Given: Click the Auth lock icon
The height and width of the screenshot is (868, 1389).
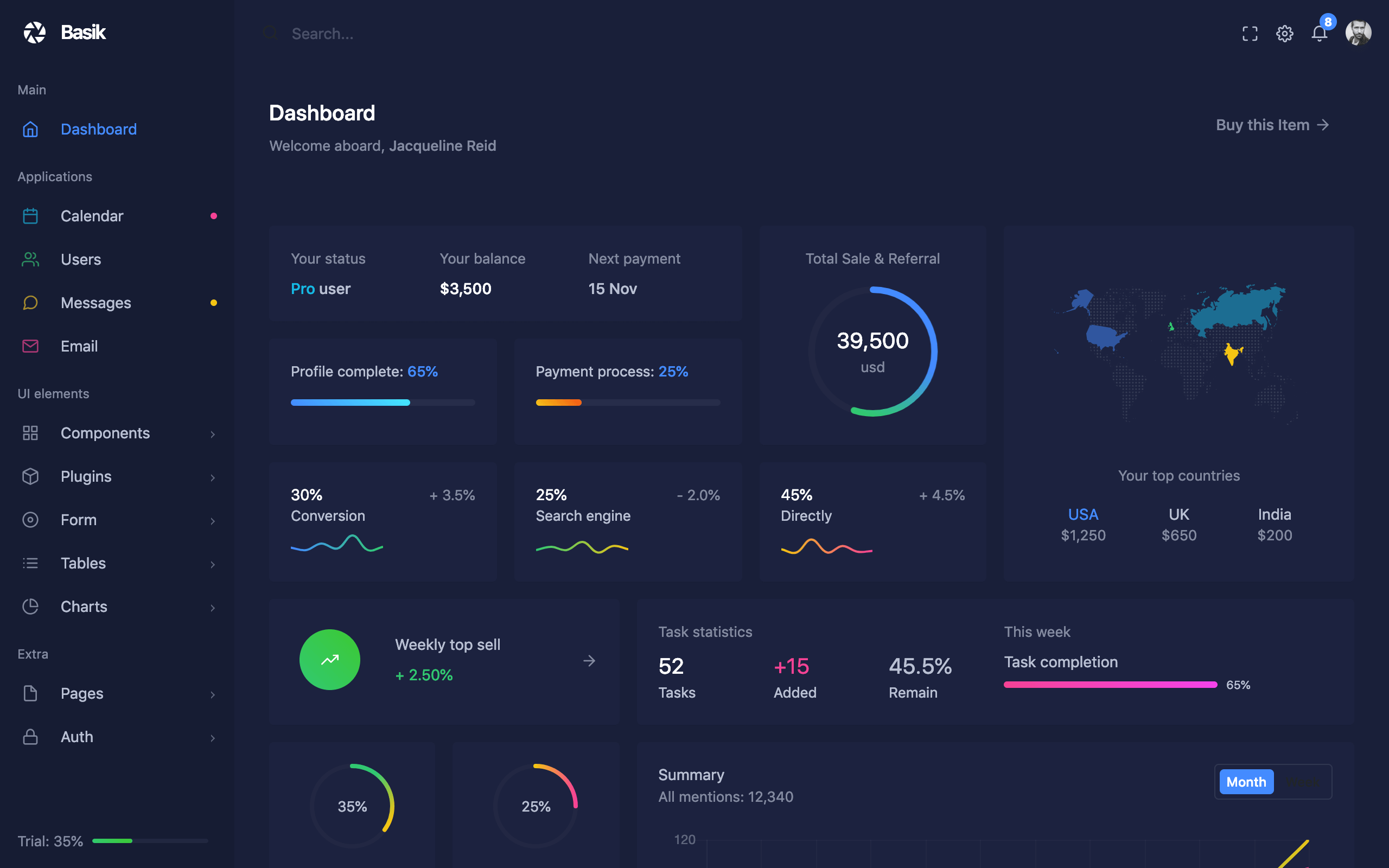Looking at the screenshot, I should (30, 737).
